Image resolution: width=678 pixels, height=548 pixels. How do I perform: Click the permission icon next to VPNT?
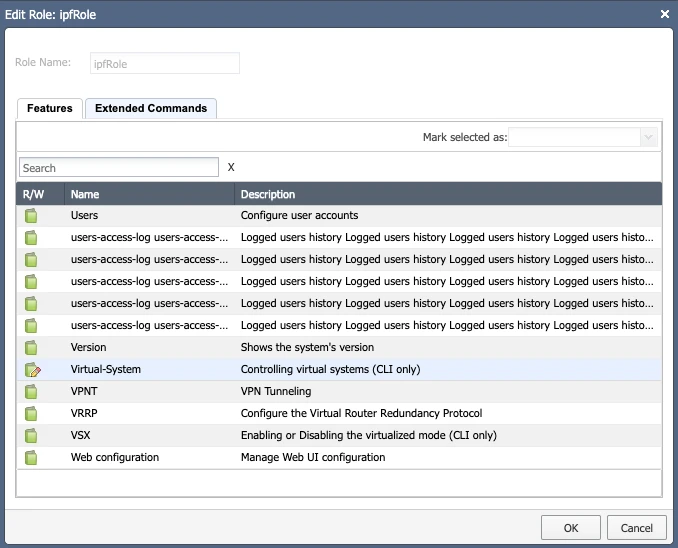click(32, 392)
